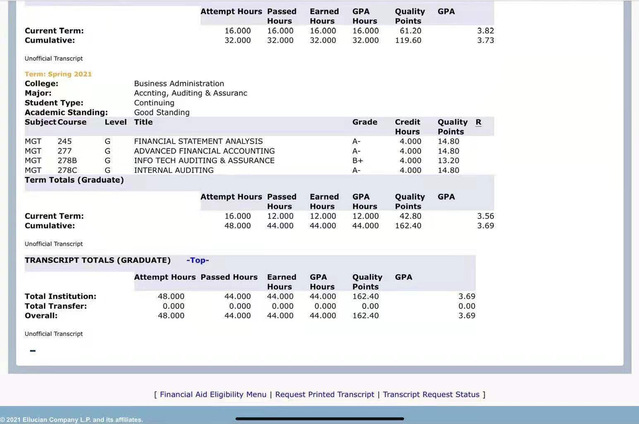Select Financial Statement Analysis course title
The image size is (639, 424).
(x=198, y=141)
